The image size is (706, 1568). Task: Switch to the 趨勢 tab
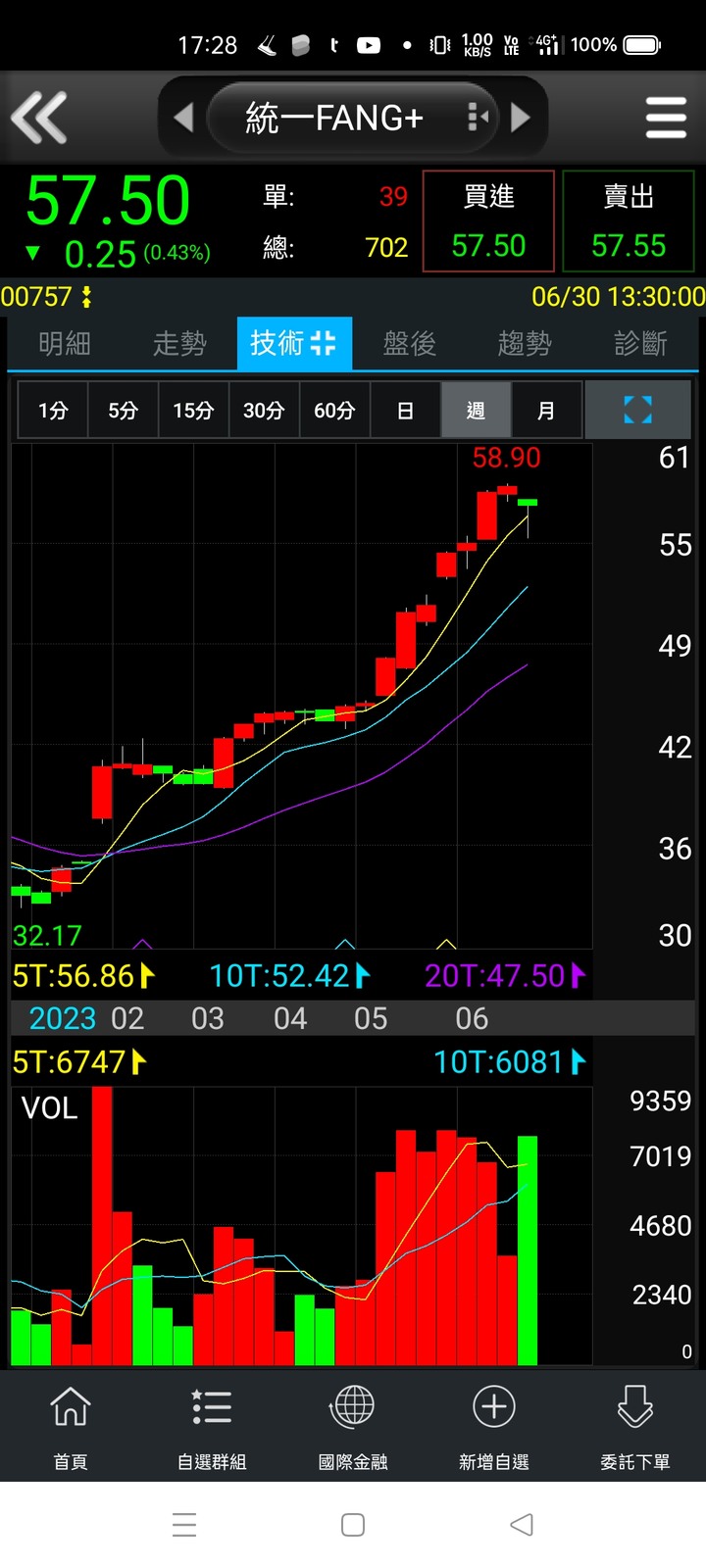tap(525, 343)
